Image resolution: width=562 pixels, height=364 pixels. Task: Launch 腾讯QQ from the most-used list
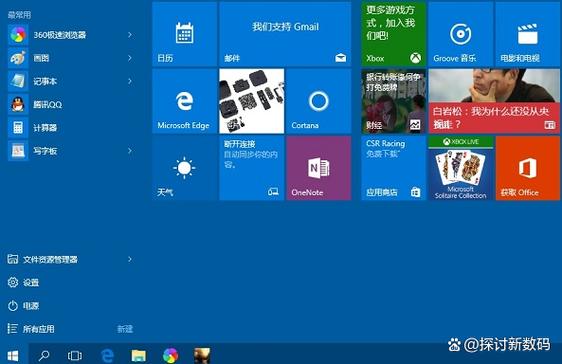click(72, 105)
